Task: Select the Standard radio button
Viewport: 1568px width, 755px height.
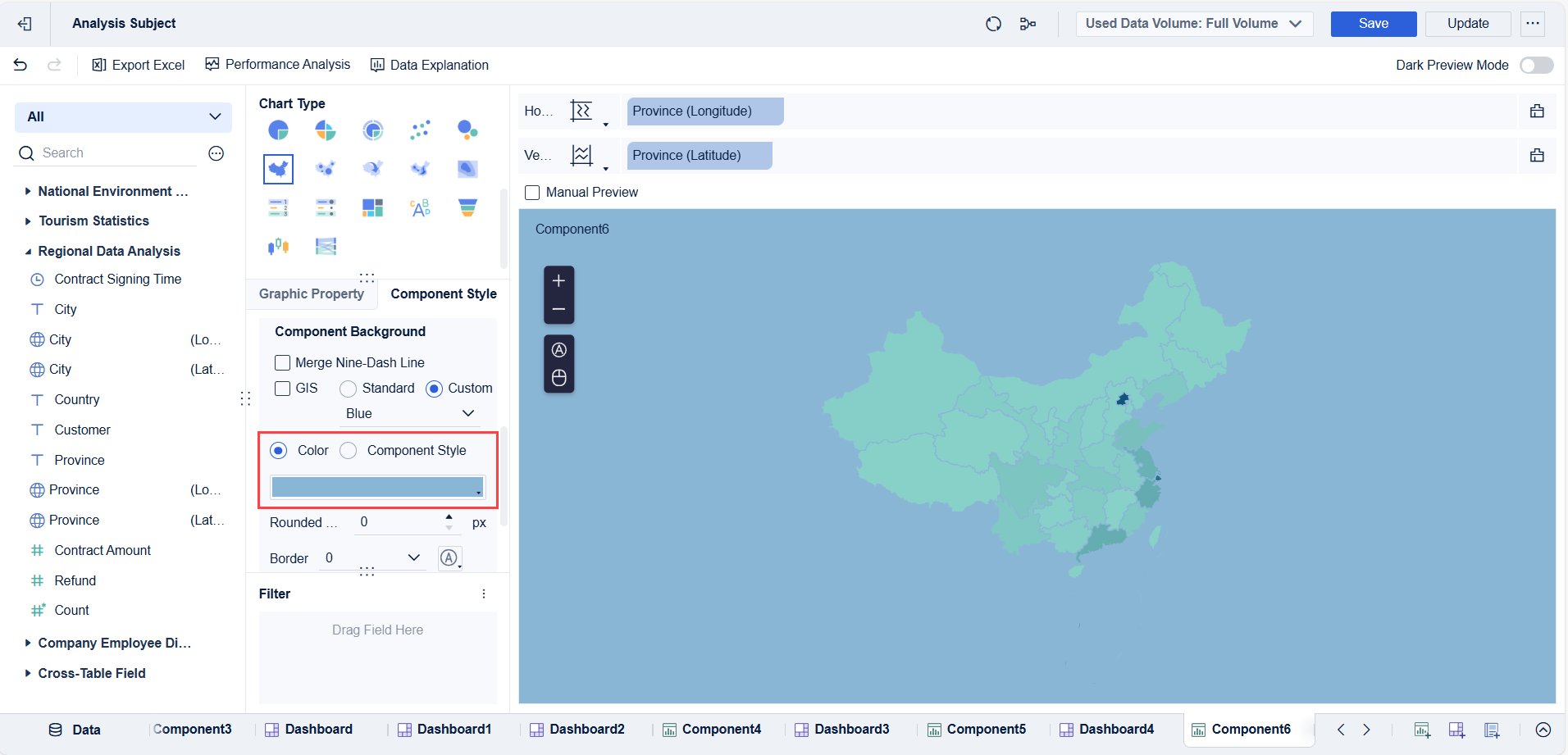Action: (348, 389)
